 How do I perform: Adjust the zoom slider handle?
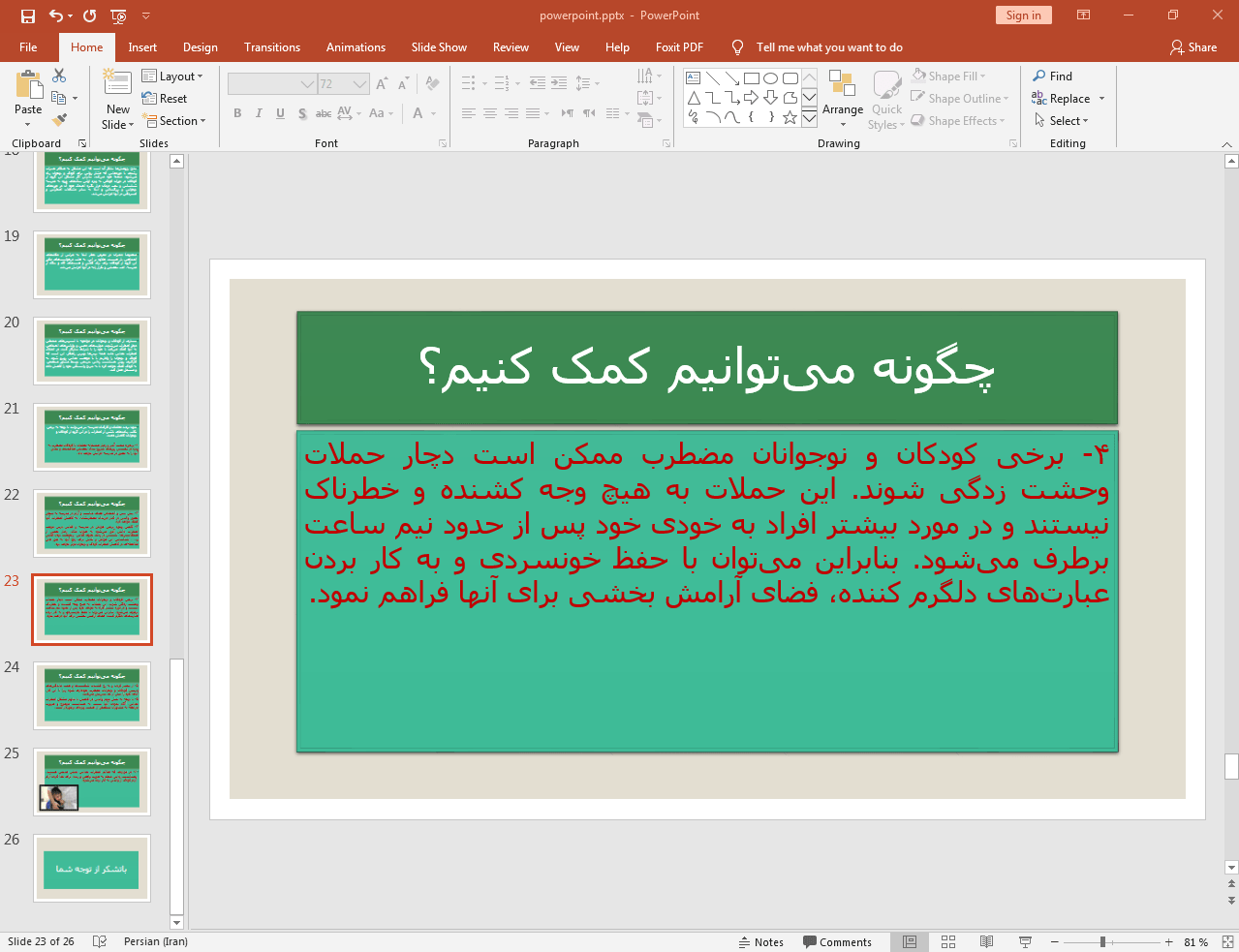coord(1102,941)
